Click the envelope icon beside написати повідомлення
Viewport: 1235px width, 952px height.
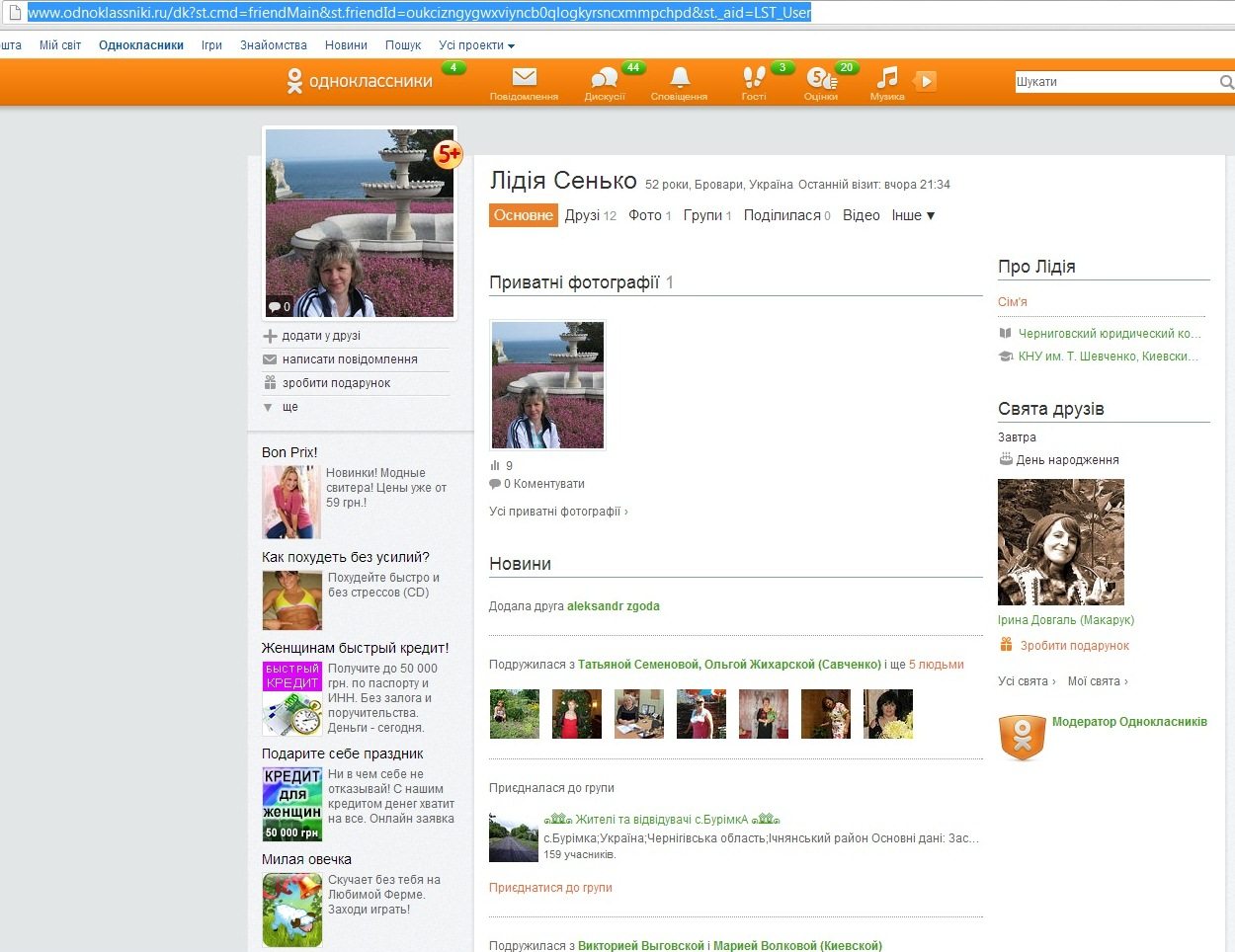270,359
